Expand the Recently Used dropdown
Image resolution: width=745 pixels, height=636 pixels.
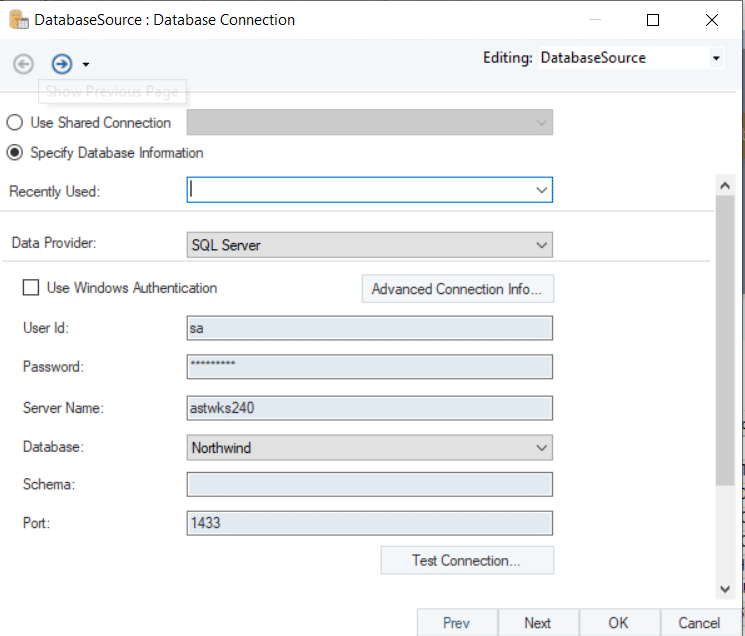click(541, 190)
